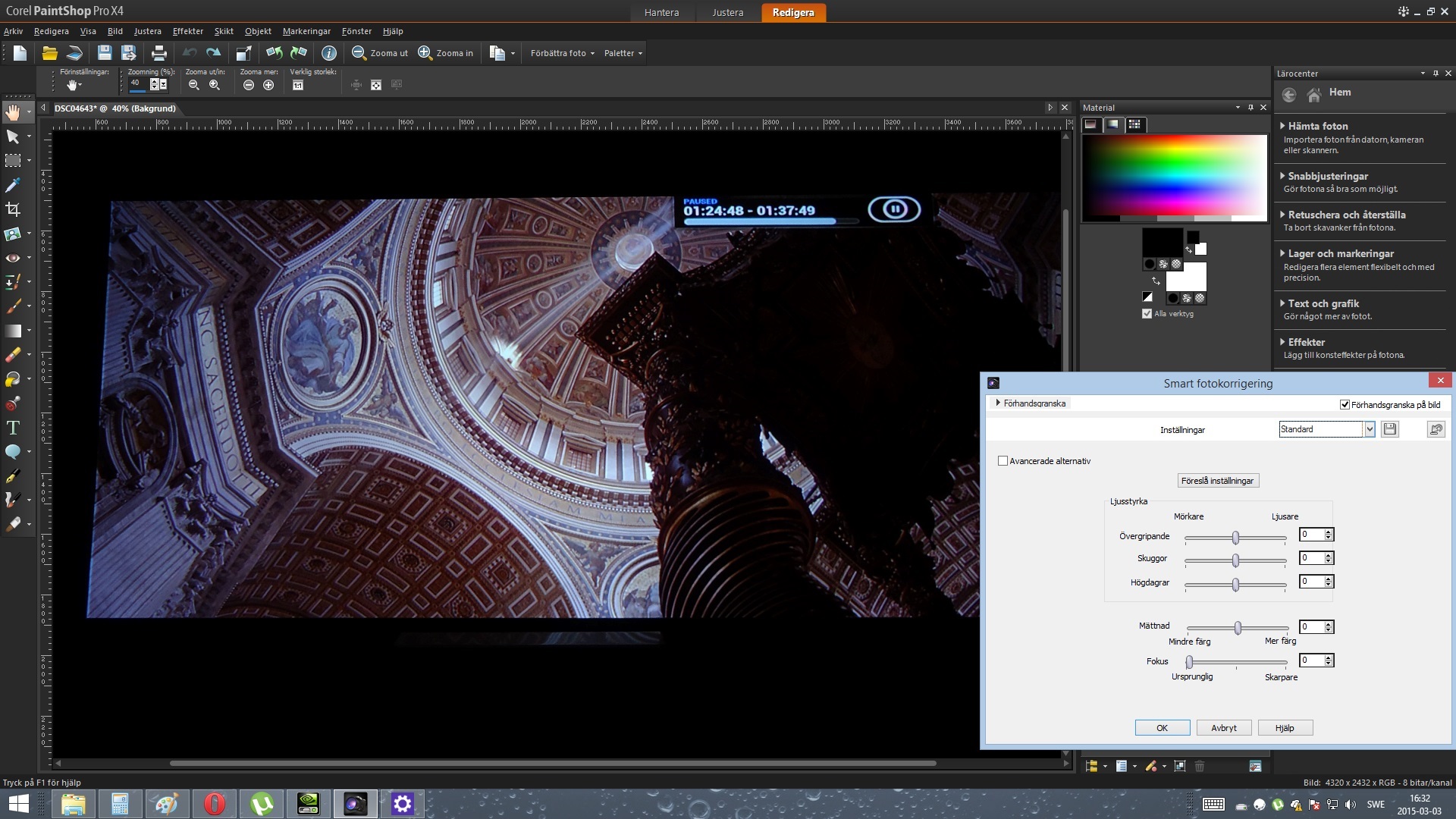The image size is (1456, 819).
Task: Click the Avbryt button
Action: [1224, 728]
